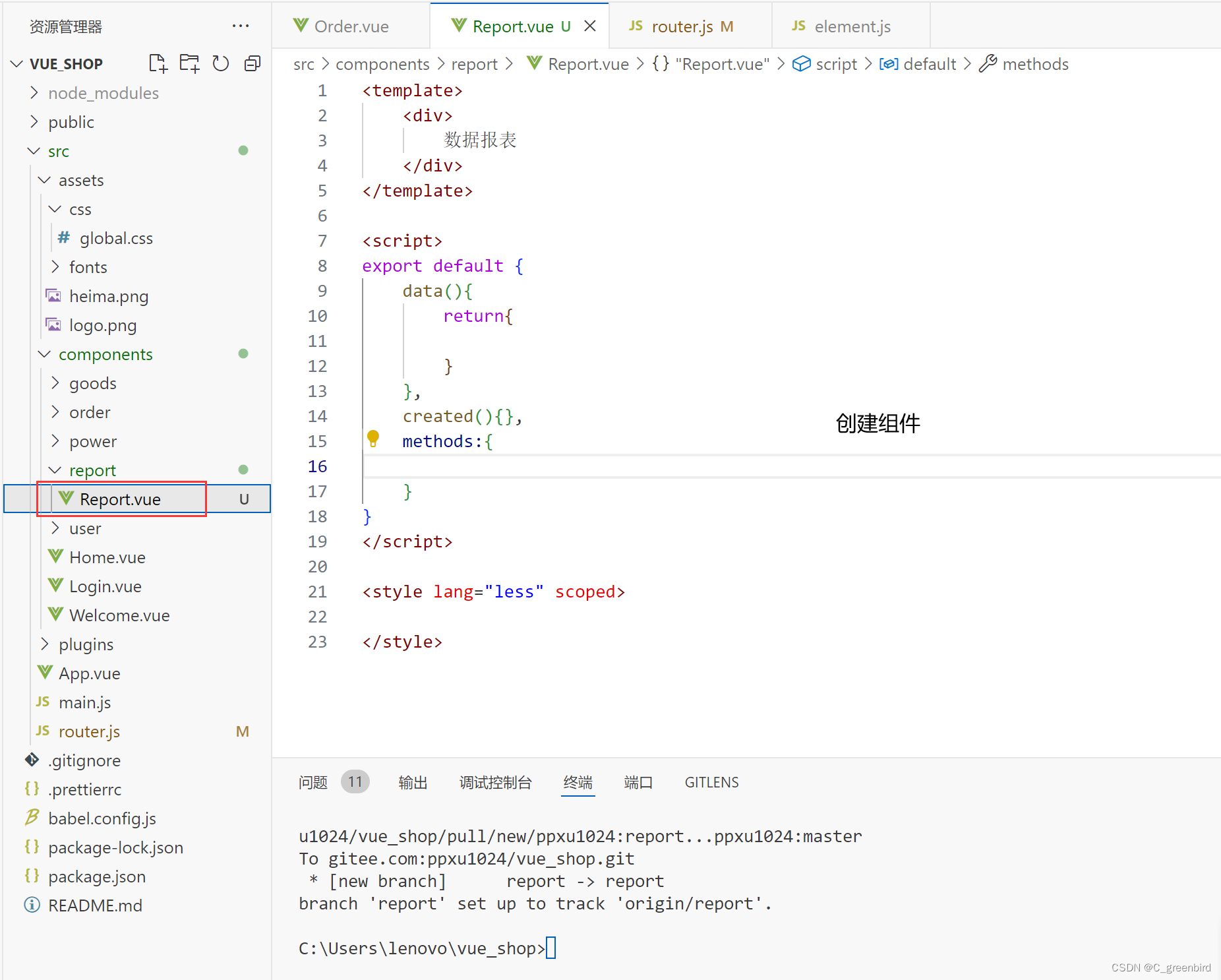The height and width of the screenshot is (980, 1221).
Task: Click the braces icon beside package.json
Action: point(32,876)
